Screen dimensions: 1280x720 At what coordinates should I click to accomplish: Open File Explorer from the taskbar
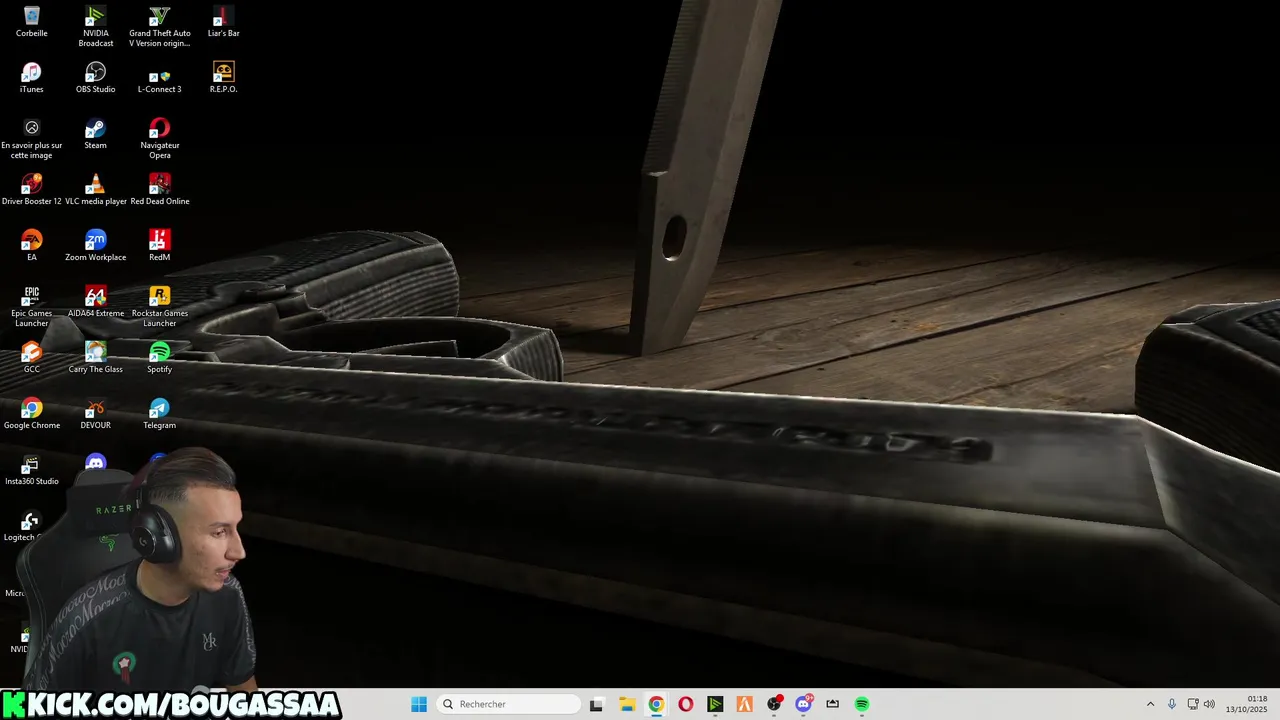tap(627, 704)
